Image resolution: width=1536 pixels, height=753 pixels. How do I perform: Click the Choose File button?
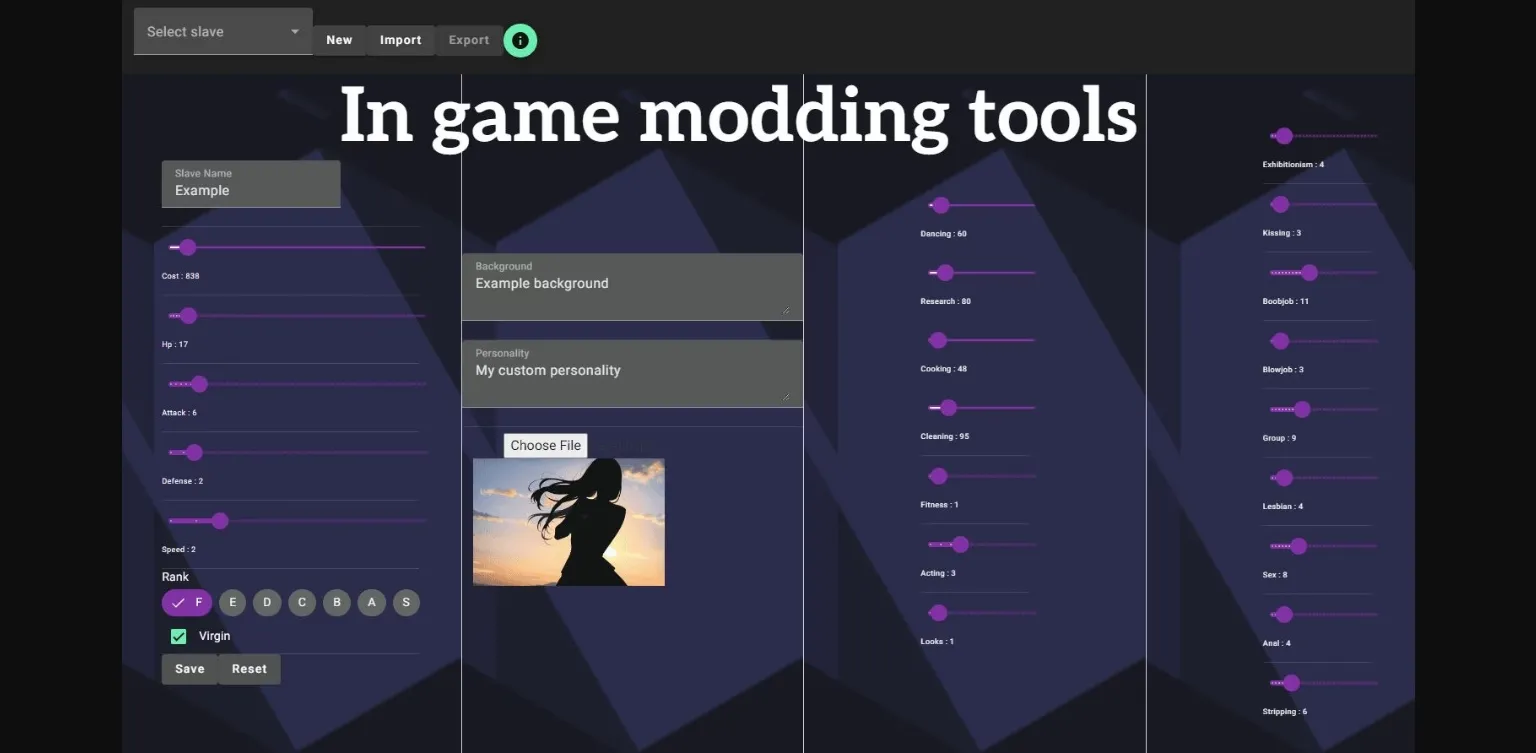(545, 446)
